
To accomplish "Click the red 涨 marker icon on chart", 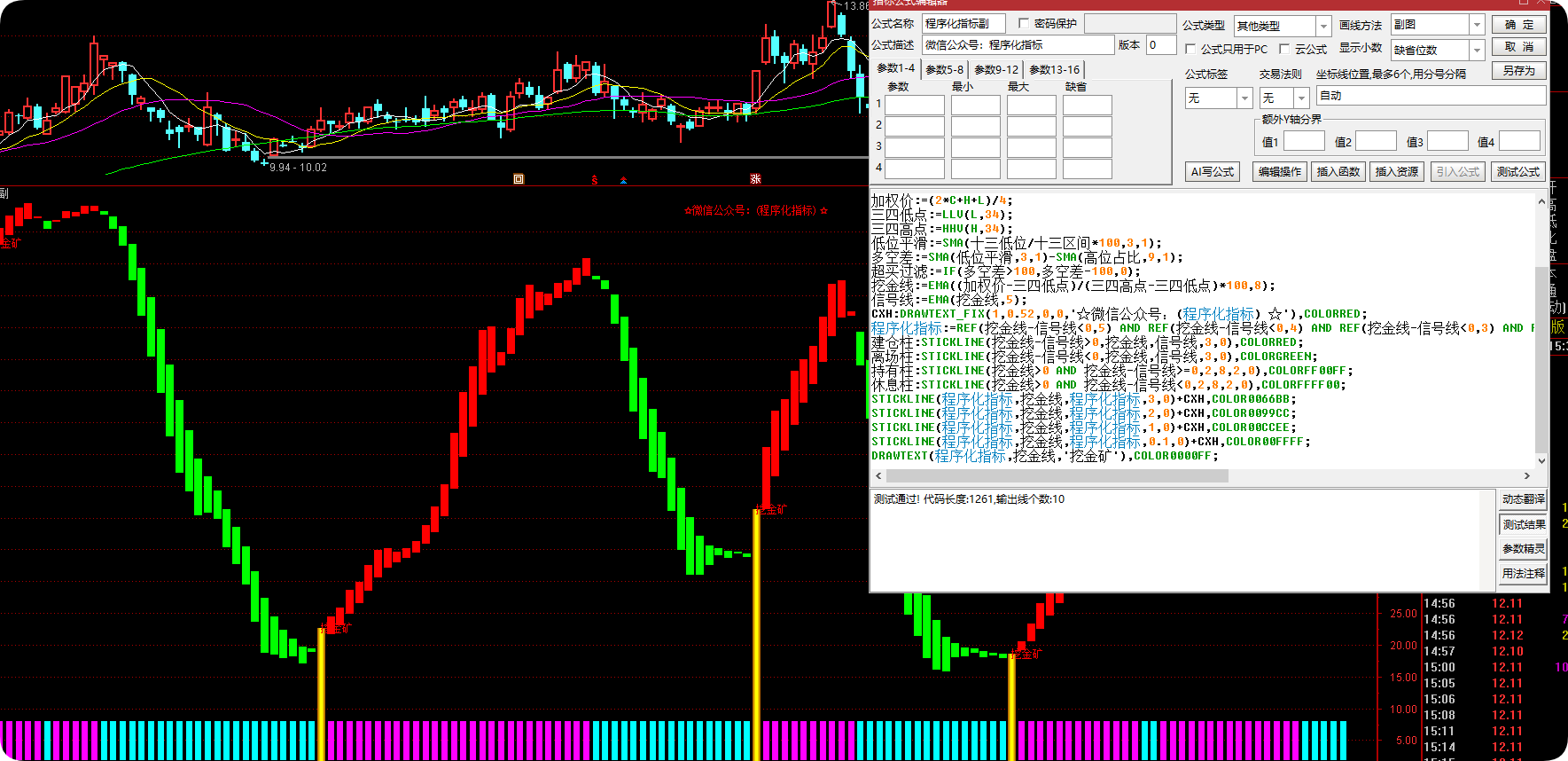I will click(x=755, y=179).
